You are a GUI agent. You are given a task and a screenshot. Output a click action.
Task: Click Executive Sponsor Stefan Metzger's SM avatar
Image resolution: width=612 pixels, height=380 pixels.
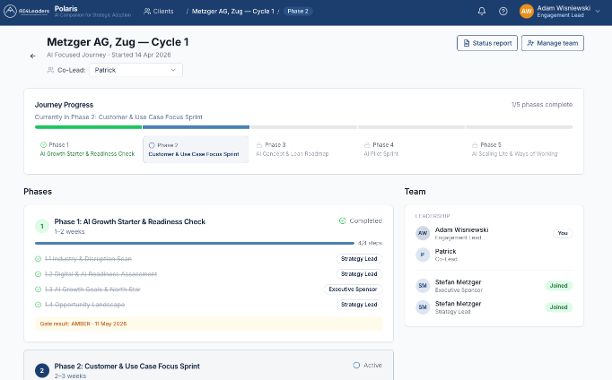click(422, 286)
